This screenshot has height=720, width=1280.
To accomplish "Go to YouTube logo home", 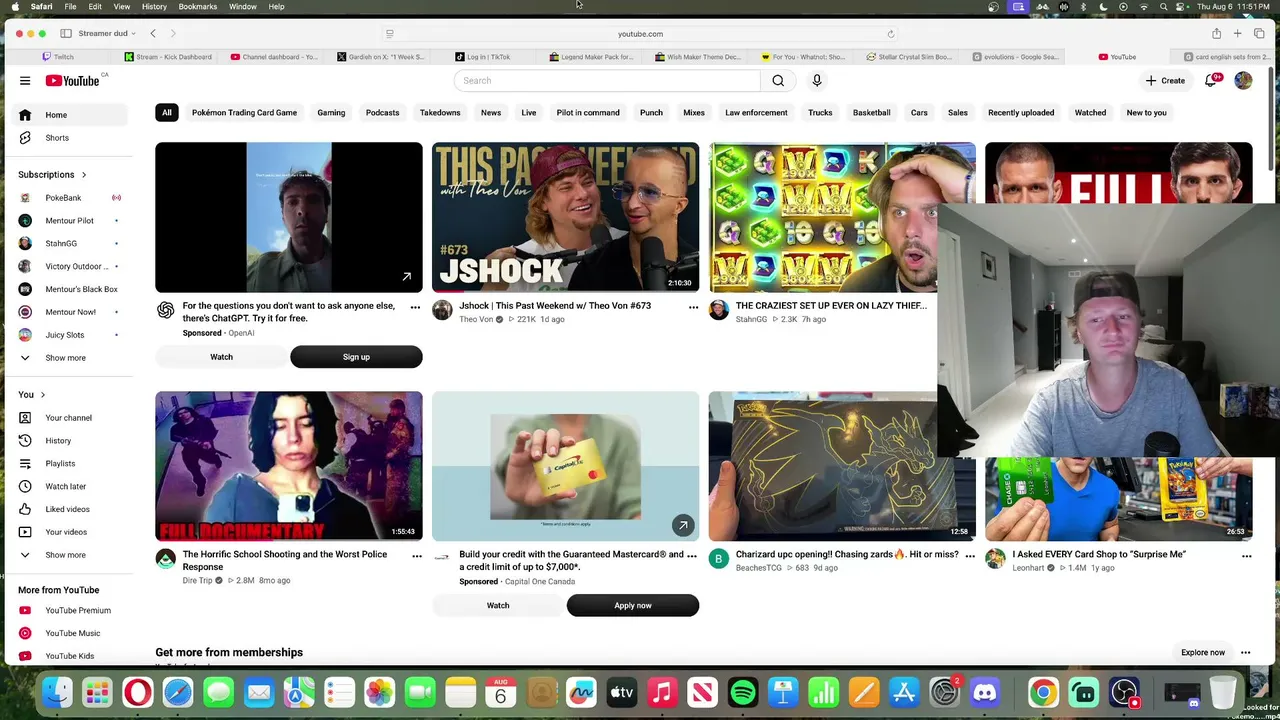I will coord(74,80).
